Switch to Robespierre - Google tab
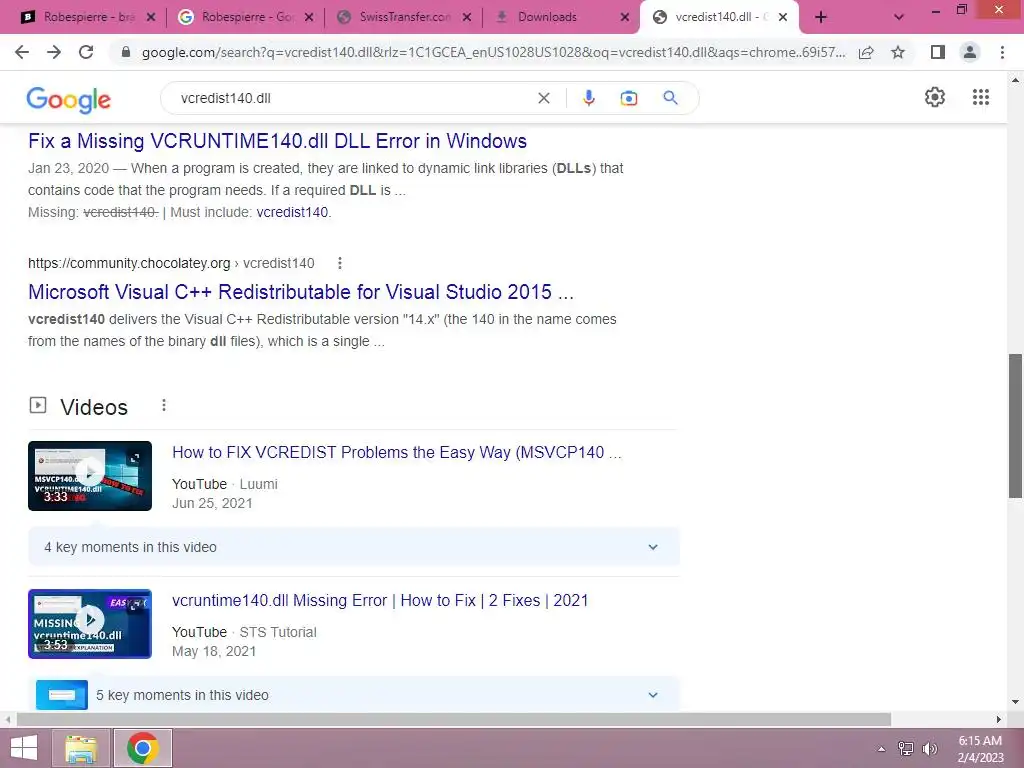The width and height of the screenshot is (1024, 768). (246, 18)
